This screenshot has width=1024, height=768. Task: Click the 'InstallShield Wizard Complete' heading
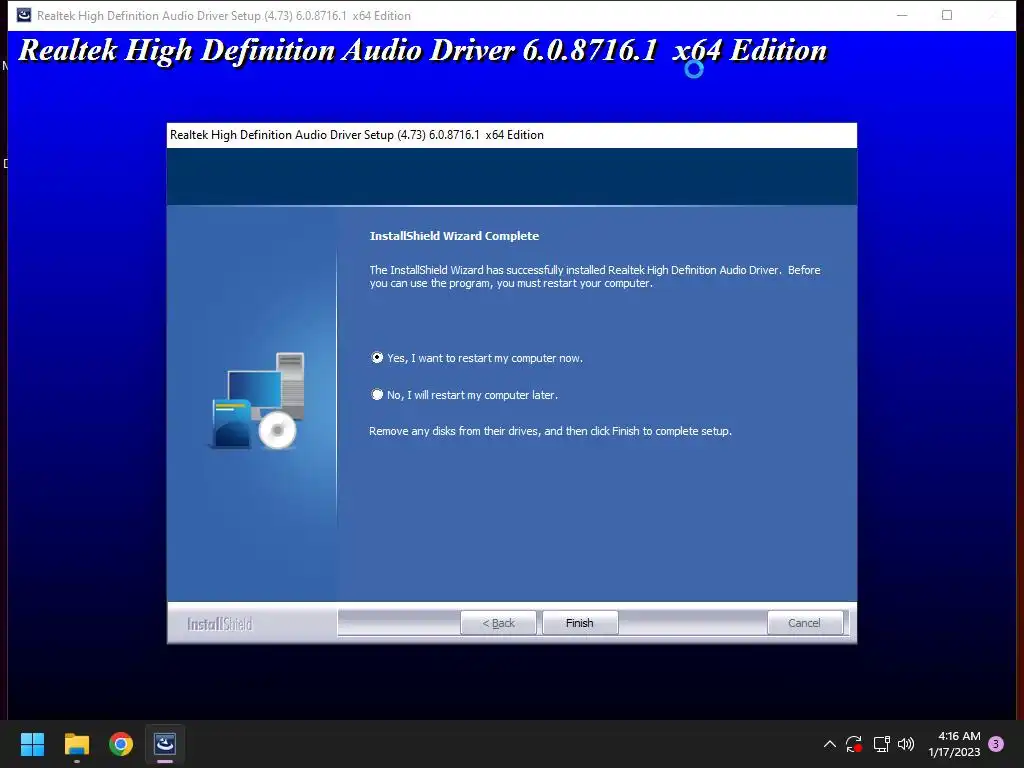click(x=455, y=236)
